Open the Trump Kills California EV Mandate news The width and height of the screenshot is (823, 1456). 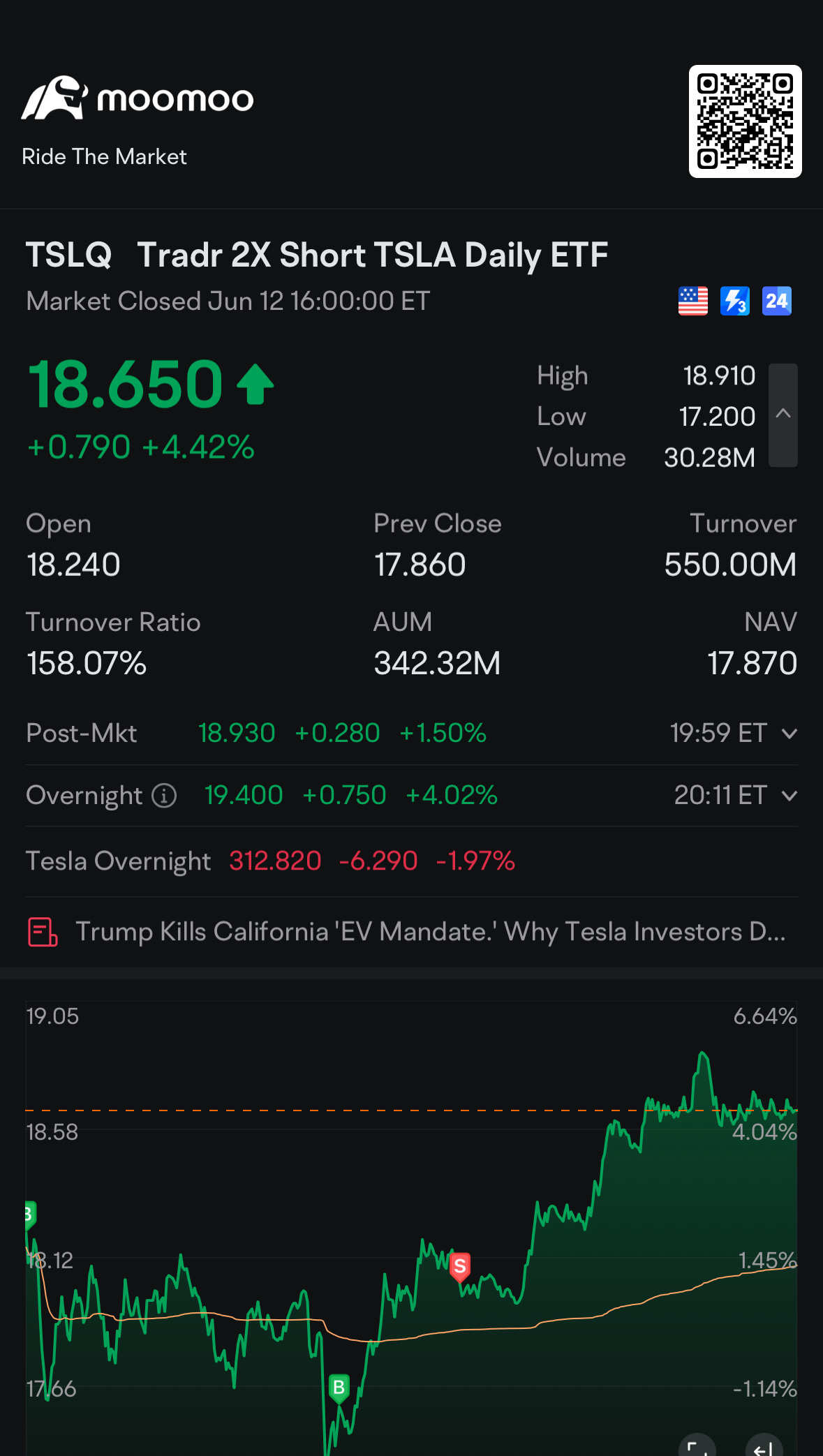(431, 932)
